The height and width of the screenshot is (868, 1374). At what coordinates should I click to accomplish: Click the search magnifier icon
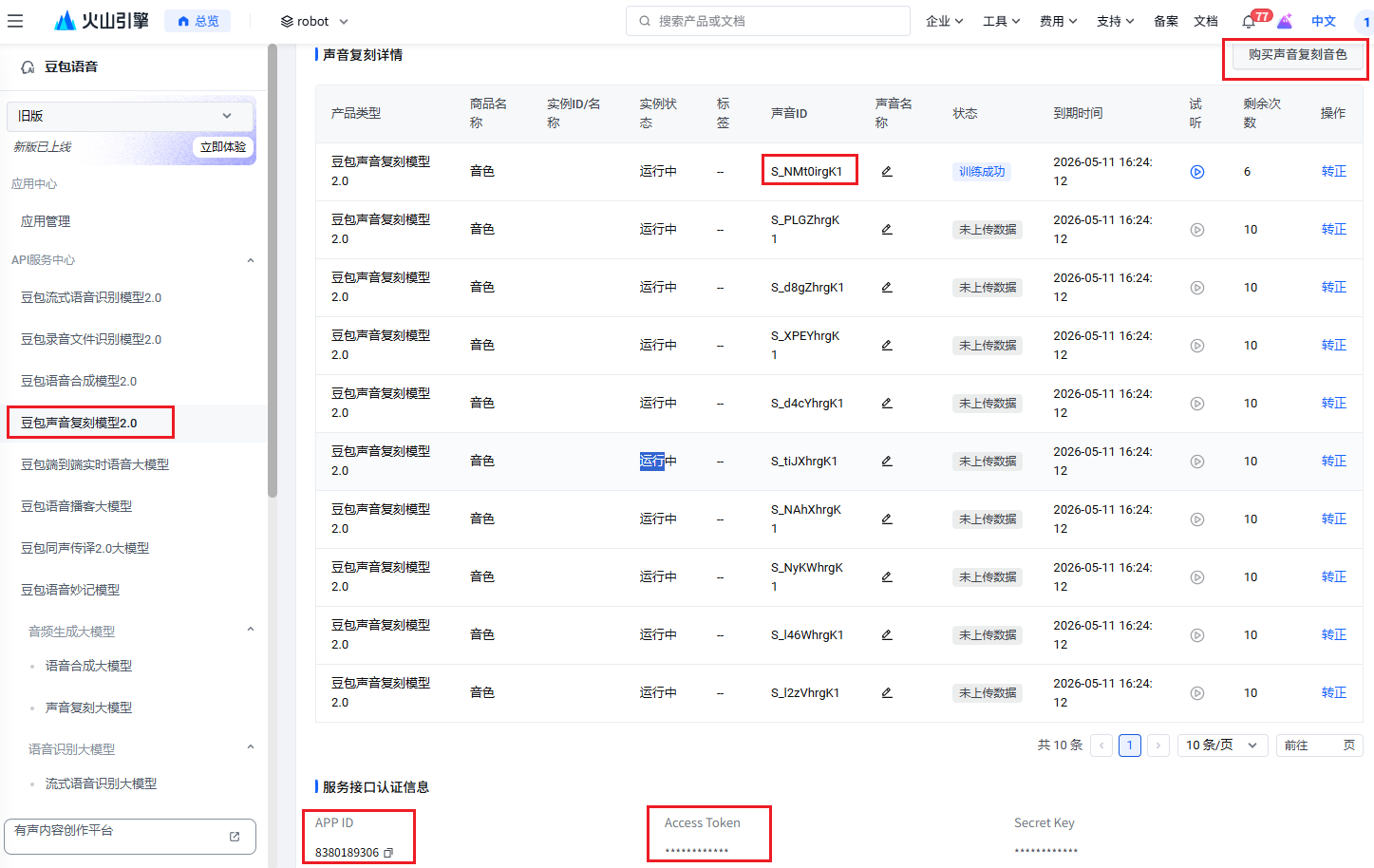click(x=645, y=21)
